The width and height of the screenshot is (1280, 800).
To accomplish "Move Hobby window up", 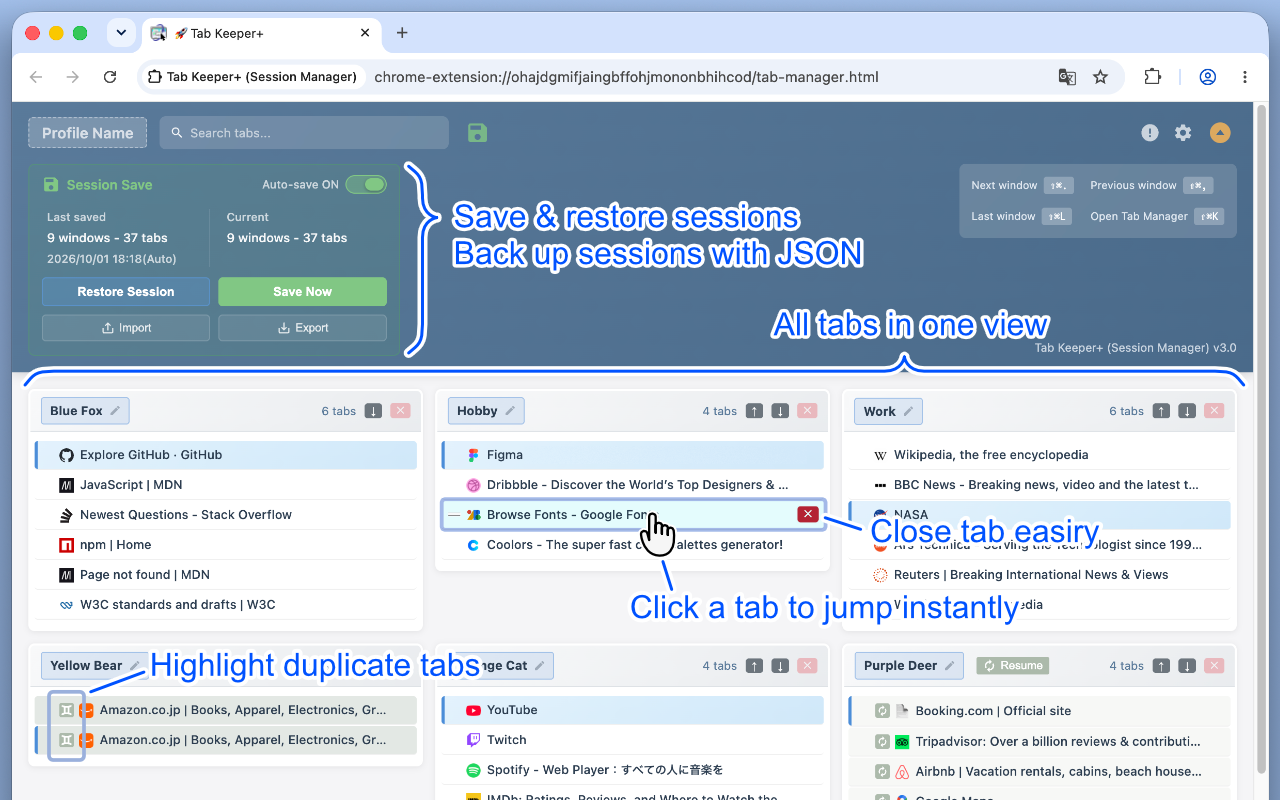I will (755, 411).
